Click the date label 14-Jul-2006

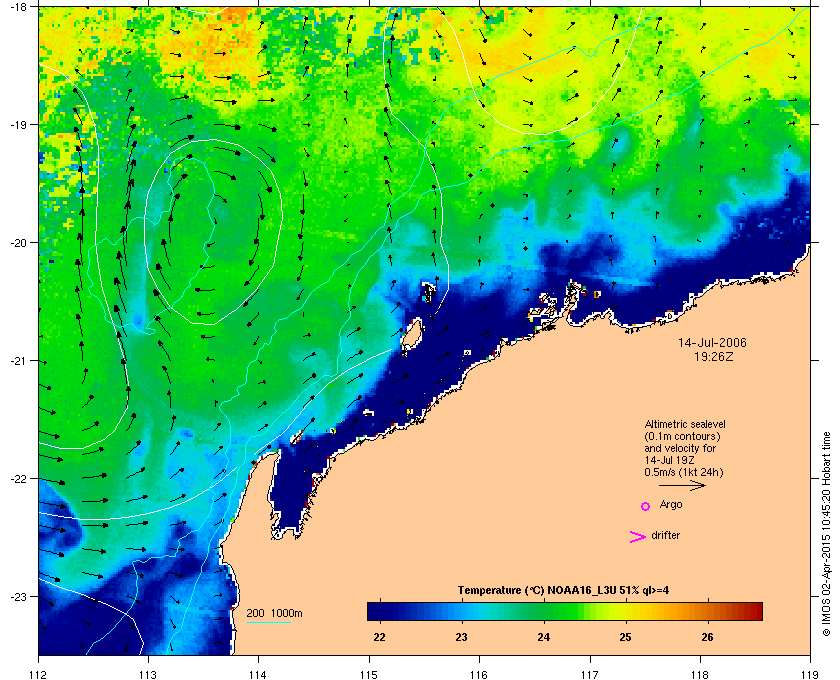pos(712,342)
